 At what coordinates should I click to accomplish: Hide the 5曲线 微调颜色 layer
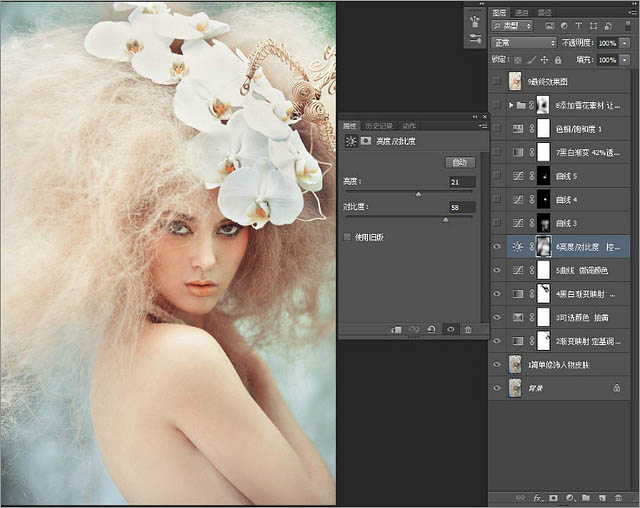coord(498,270)
